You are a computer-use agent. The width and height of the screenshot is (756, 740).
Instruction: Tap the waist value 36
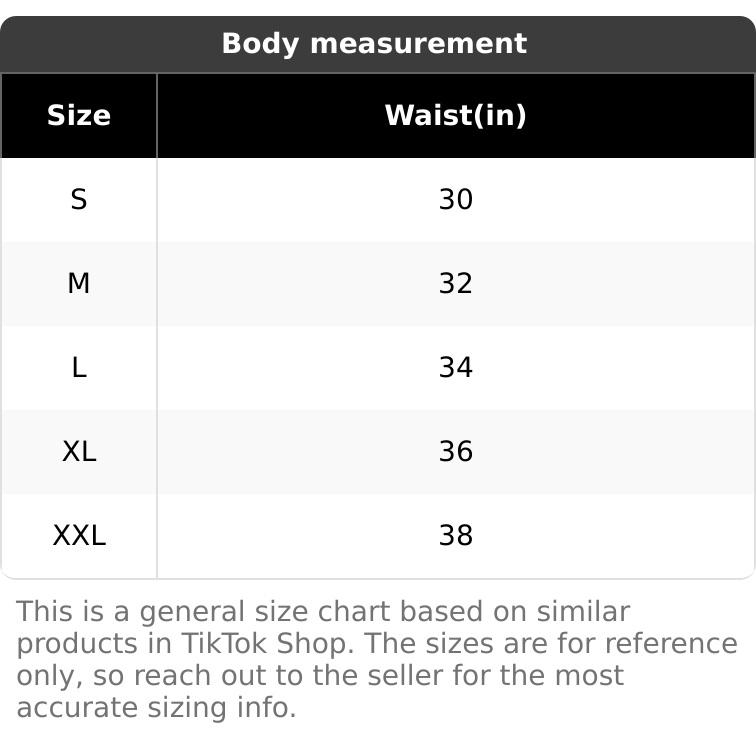tap(455, 452)
